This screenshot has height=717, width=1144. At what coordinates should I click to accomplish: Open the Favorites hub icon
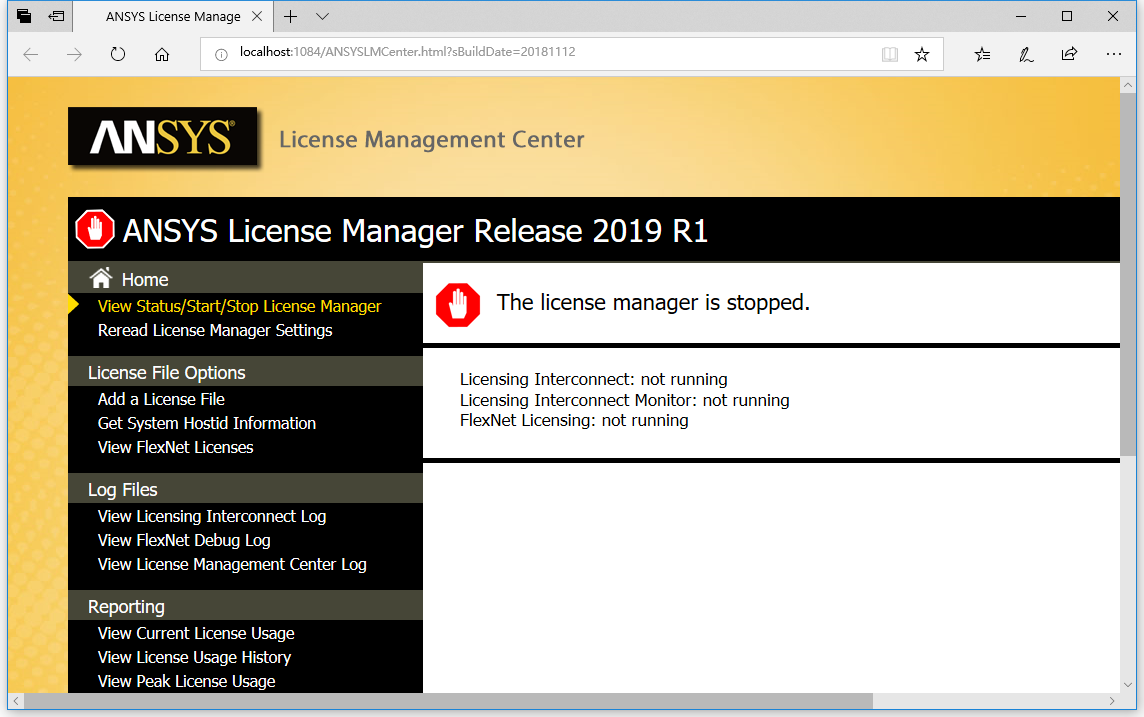[x=983, y=54]
